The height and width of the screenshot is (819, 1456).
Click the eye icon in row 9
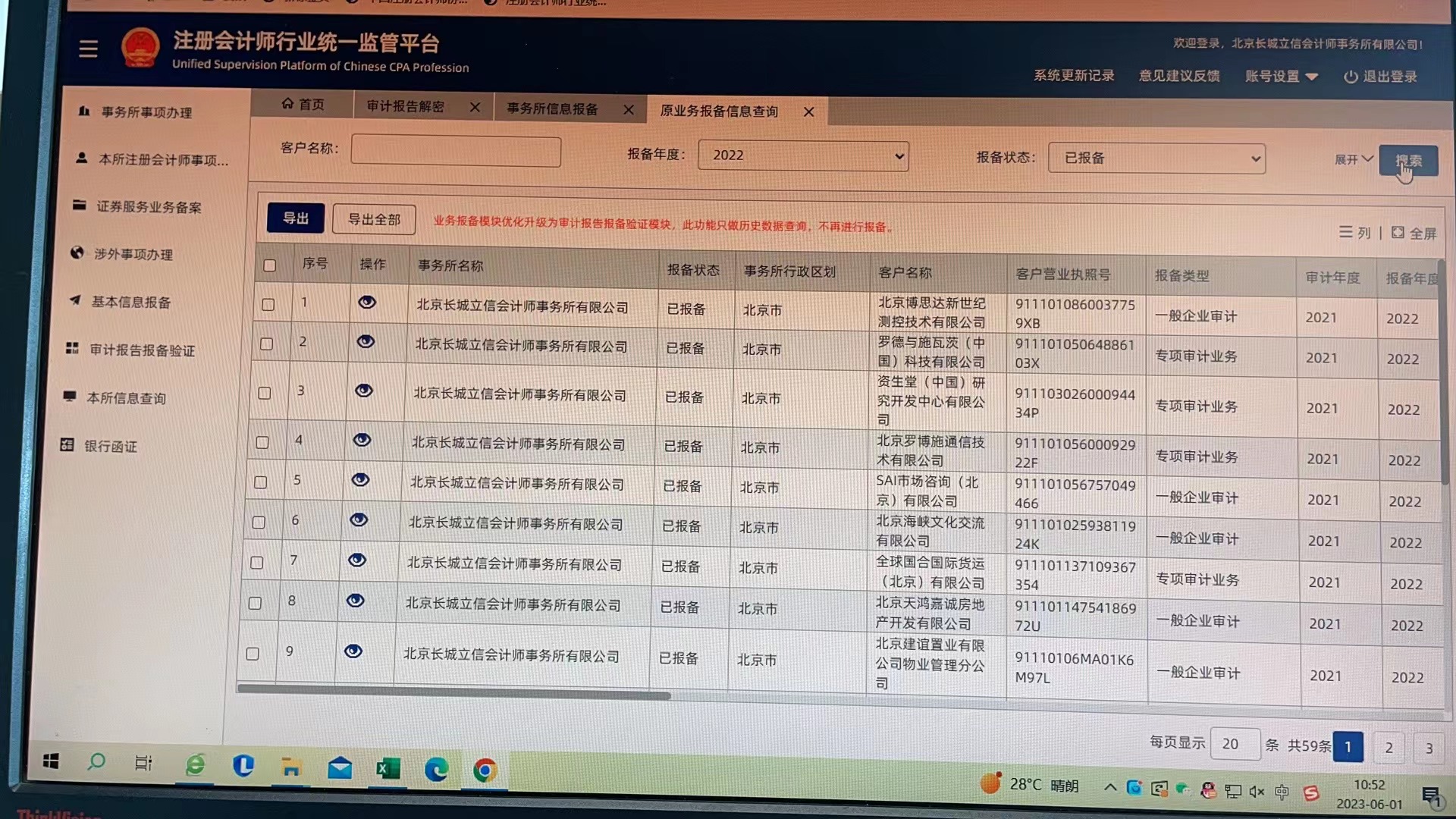(x=353, y=651)
